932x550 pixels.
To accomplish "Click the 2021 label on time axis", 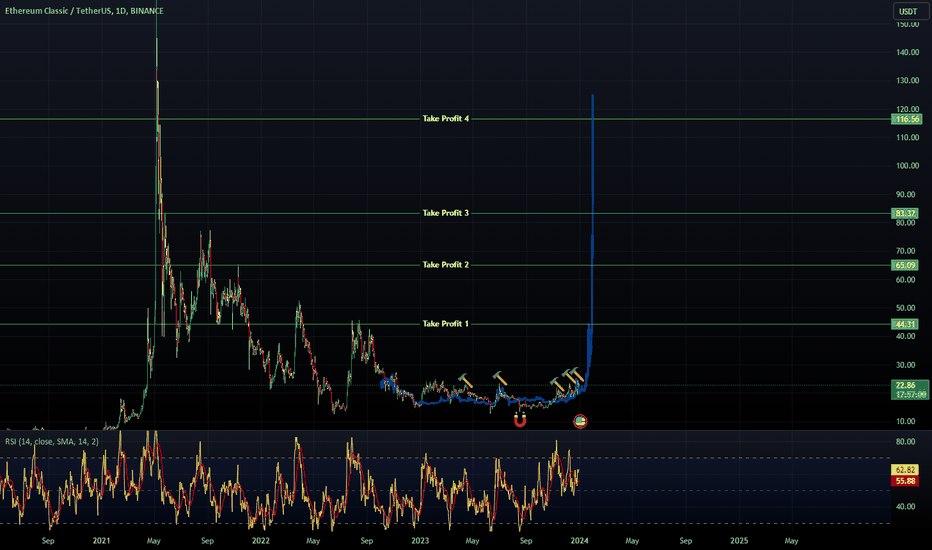I will click(x=102, y=540).
